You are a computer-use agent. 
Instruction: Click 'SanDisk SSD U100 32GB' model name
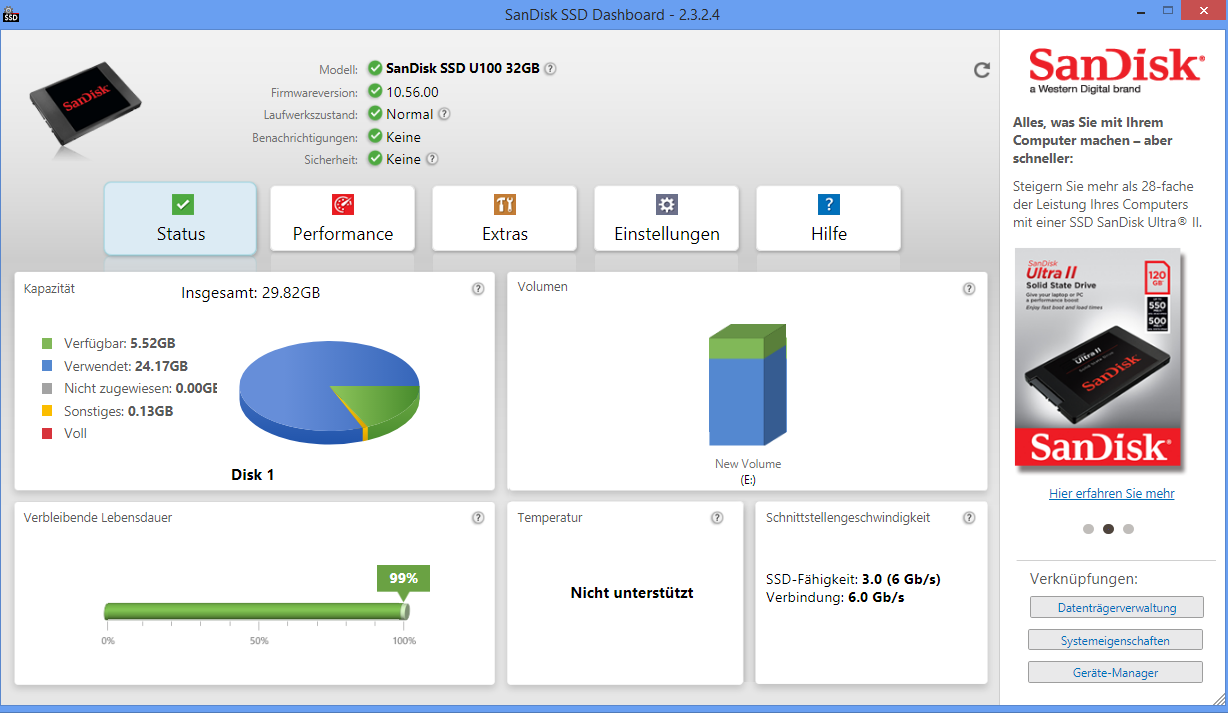[x=463, y=69]
